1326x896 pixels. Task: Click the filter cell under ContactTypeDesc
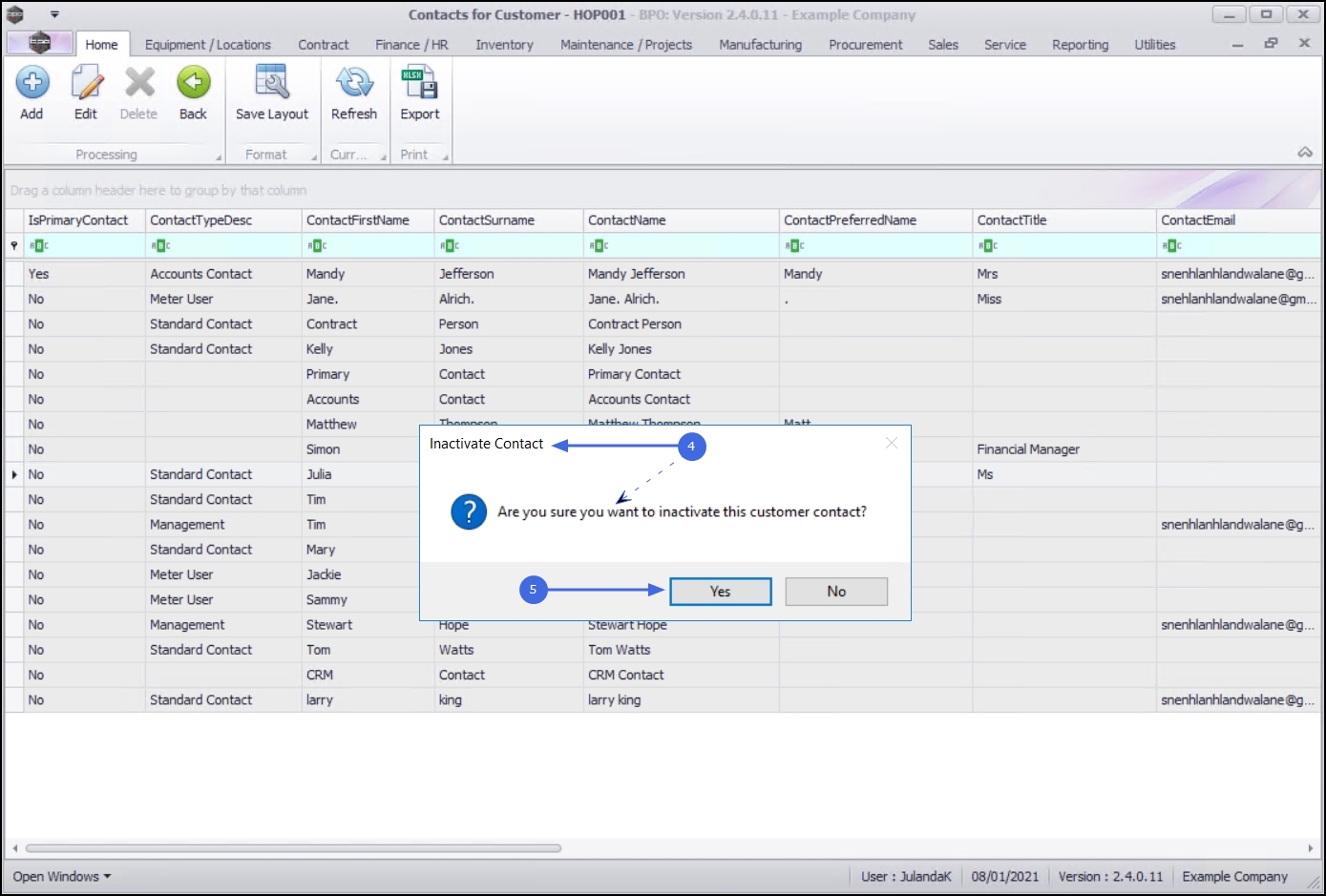pyautogui.click(x=223, y=246)
